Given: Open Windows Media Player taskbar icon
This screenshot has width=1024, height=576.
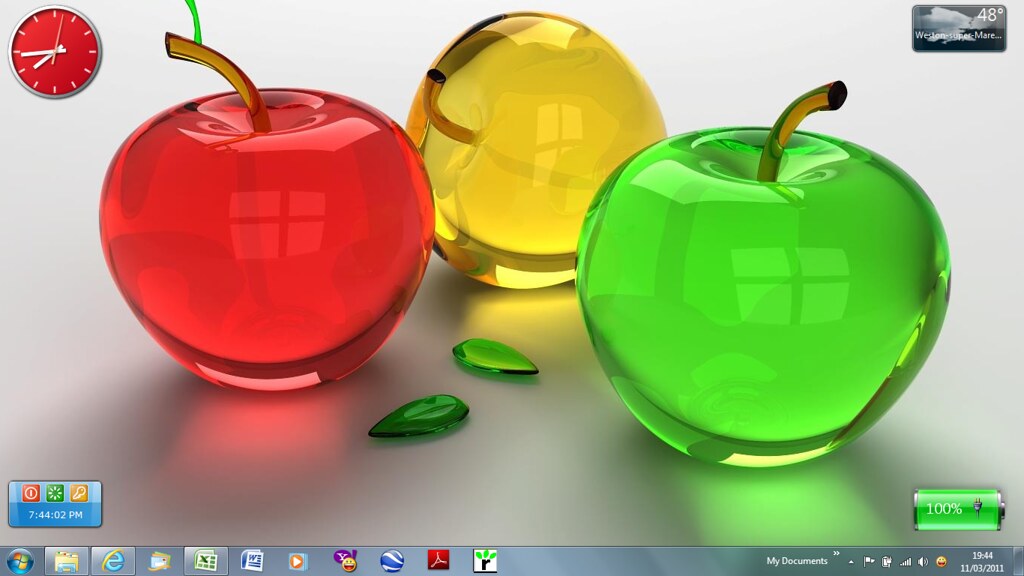Looking at the screenshot, I should pos(298,561).
